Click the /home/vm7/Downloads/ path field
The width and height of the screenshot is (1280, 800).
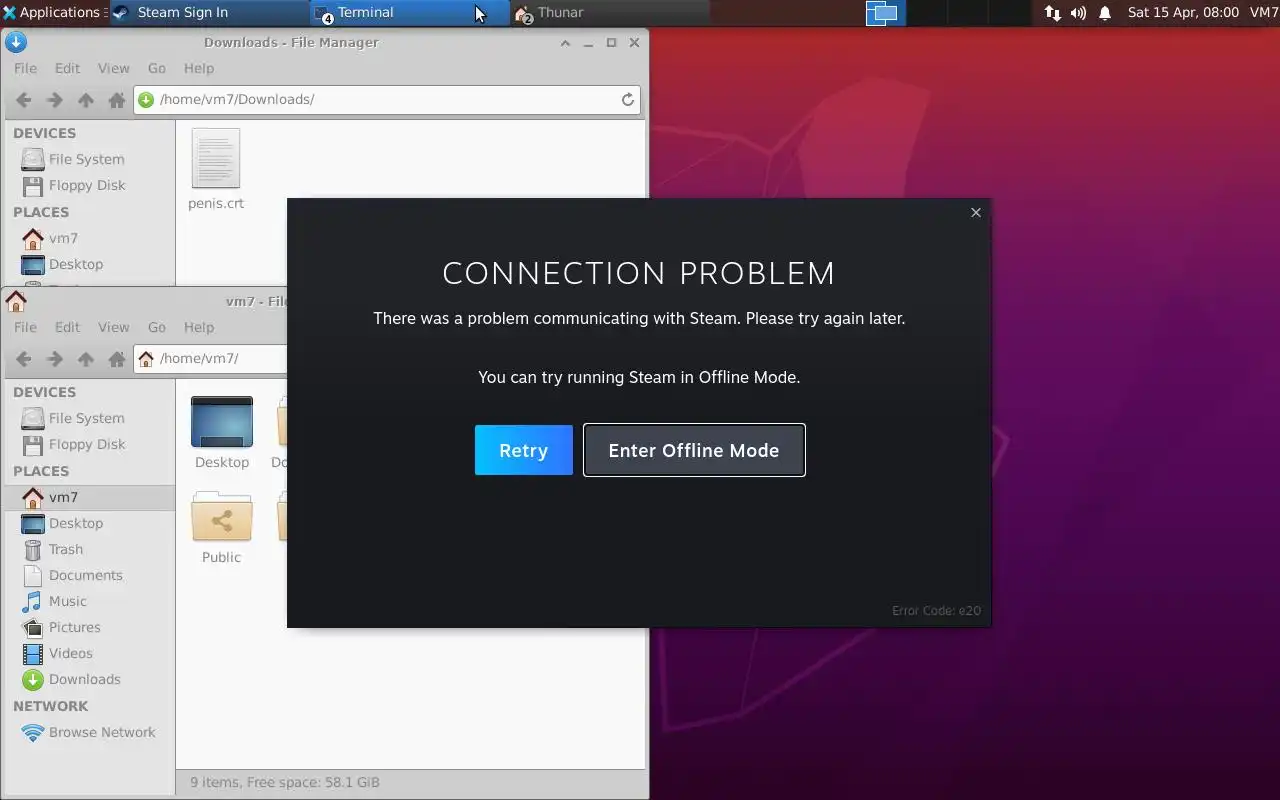387,99
